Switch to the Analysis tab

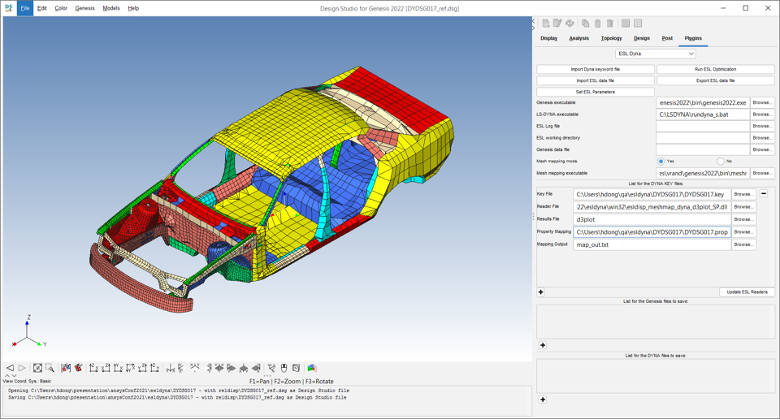coord(579,38)
